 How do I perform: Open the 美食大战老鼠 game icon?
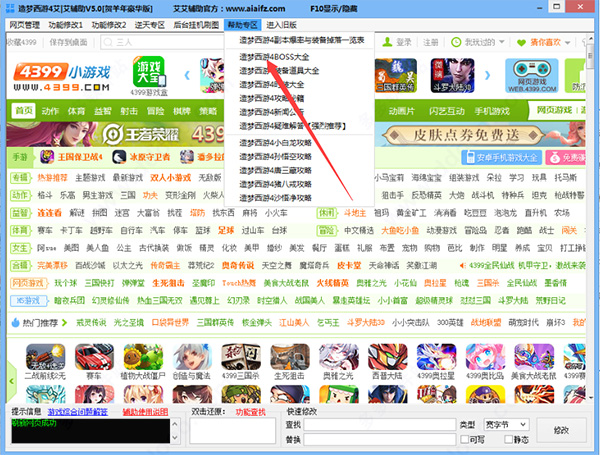534,357
